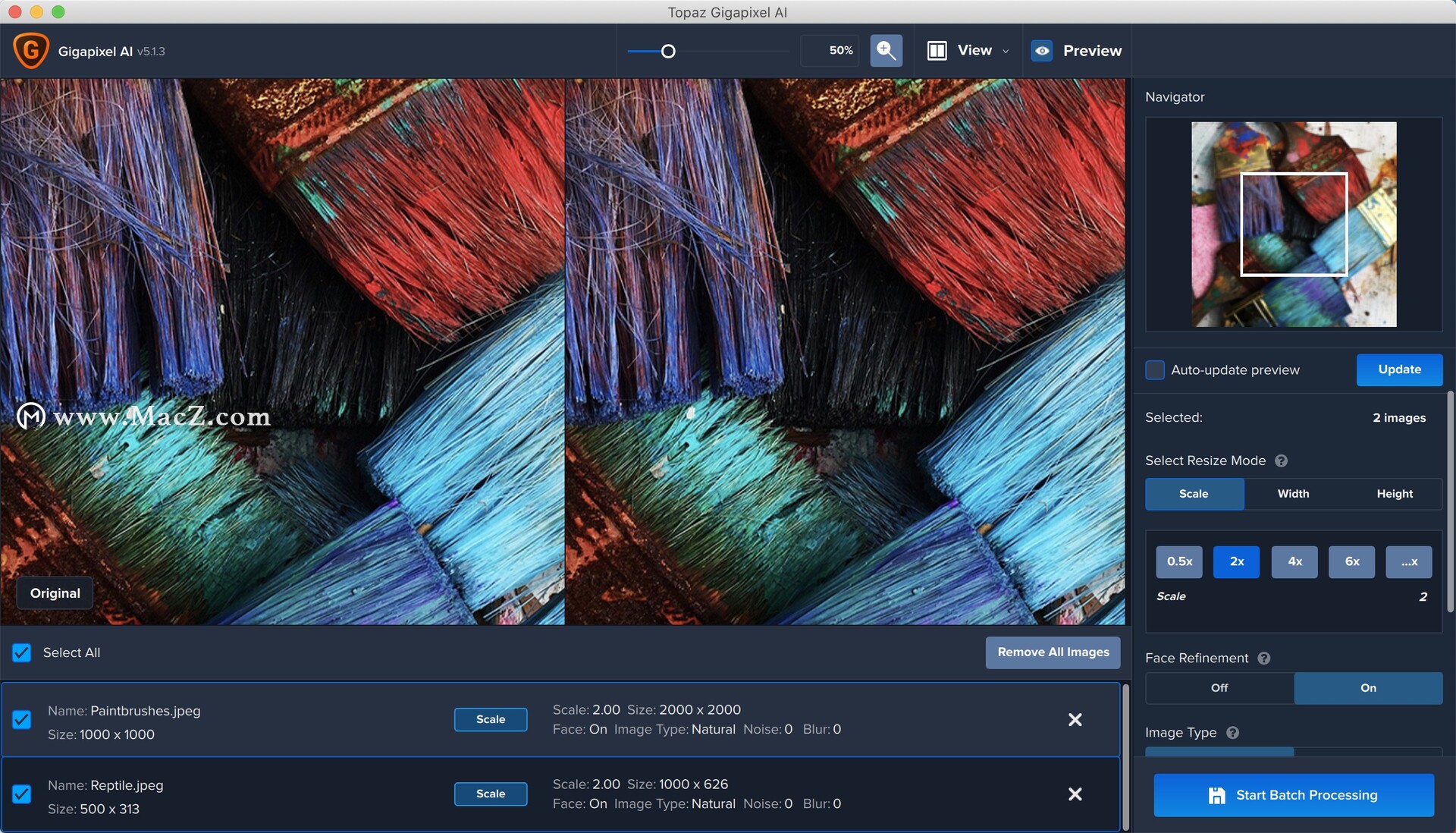Viewport: 1456px width, 833px height.
Task: Click the Remove All Images button
Action: point(1053,652)
